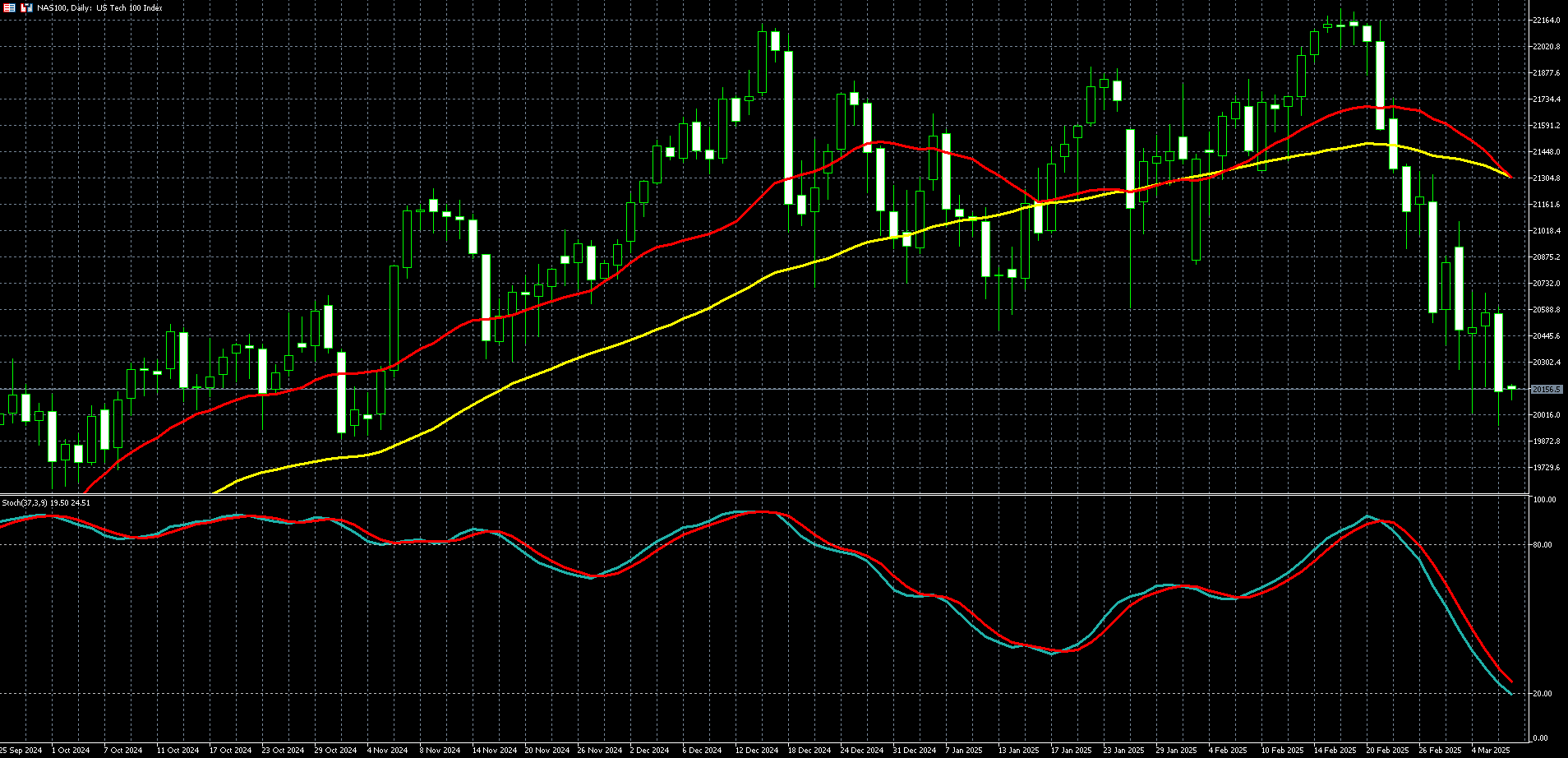The height and width of the screenshot is (758, 1568).
Task: Click the 21448.0 price scale label
Action: (1546, 152)
